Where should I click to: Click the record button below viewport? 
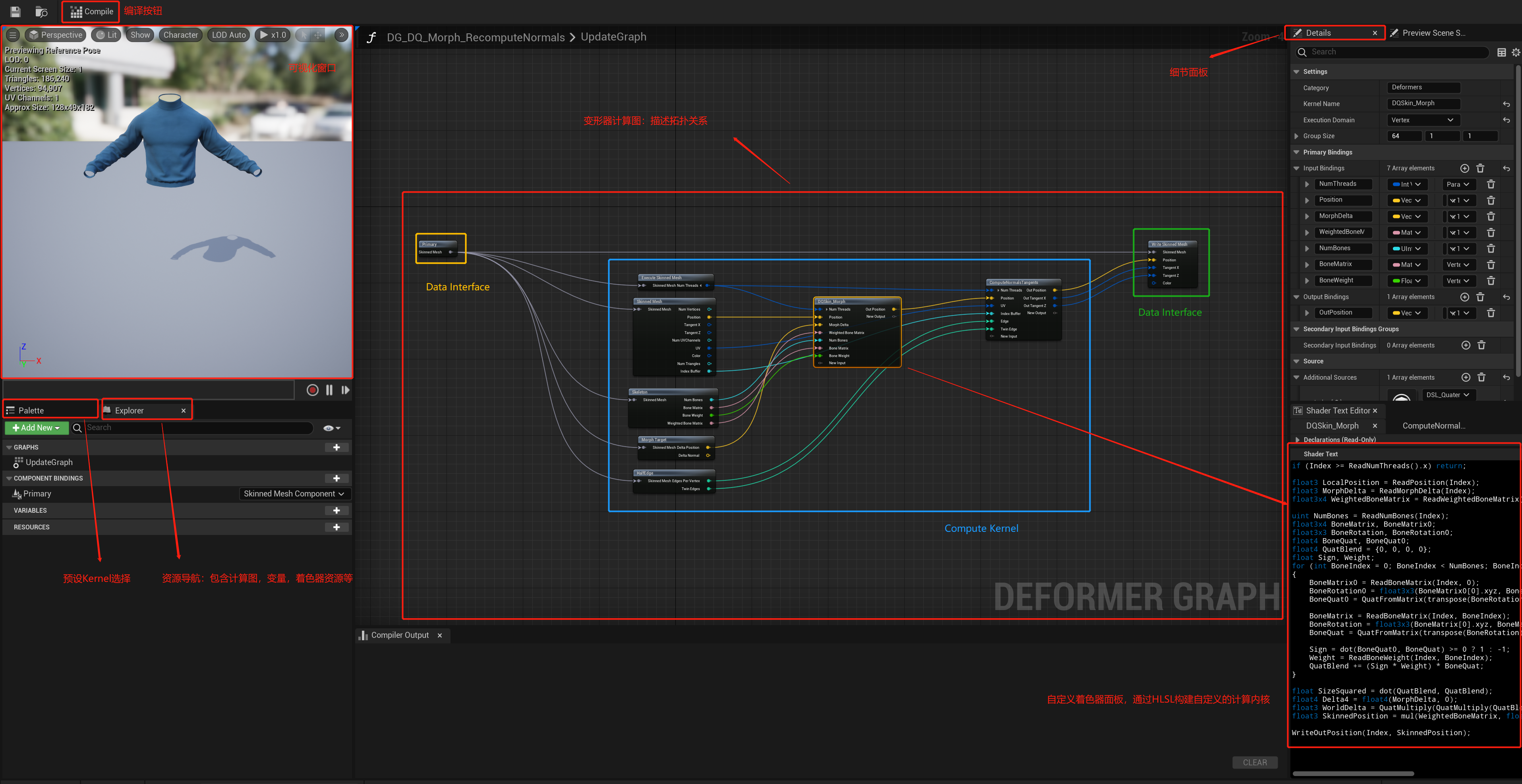(313, 390)
